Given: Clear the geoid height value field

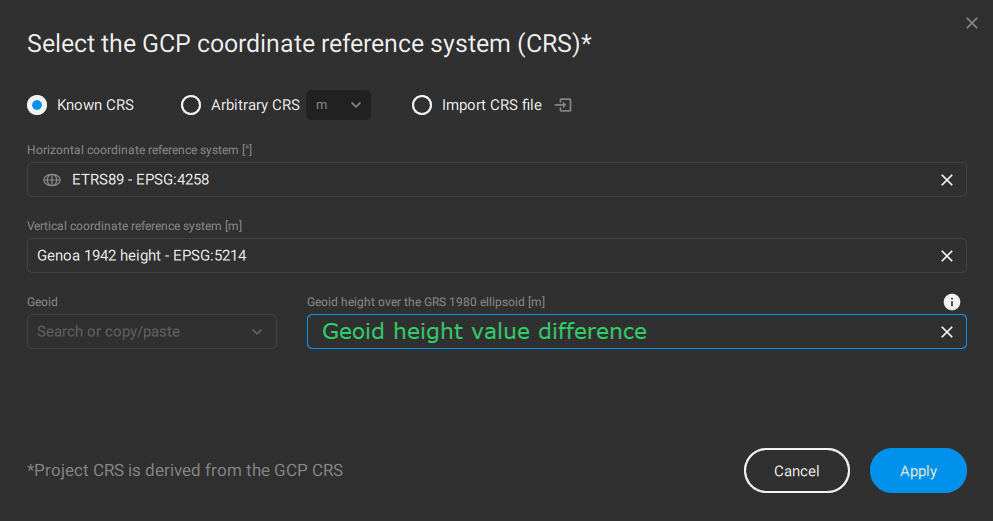Looking at the screenshot, I should pos(946,332).
